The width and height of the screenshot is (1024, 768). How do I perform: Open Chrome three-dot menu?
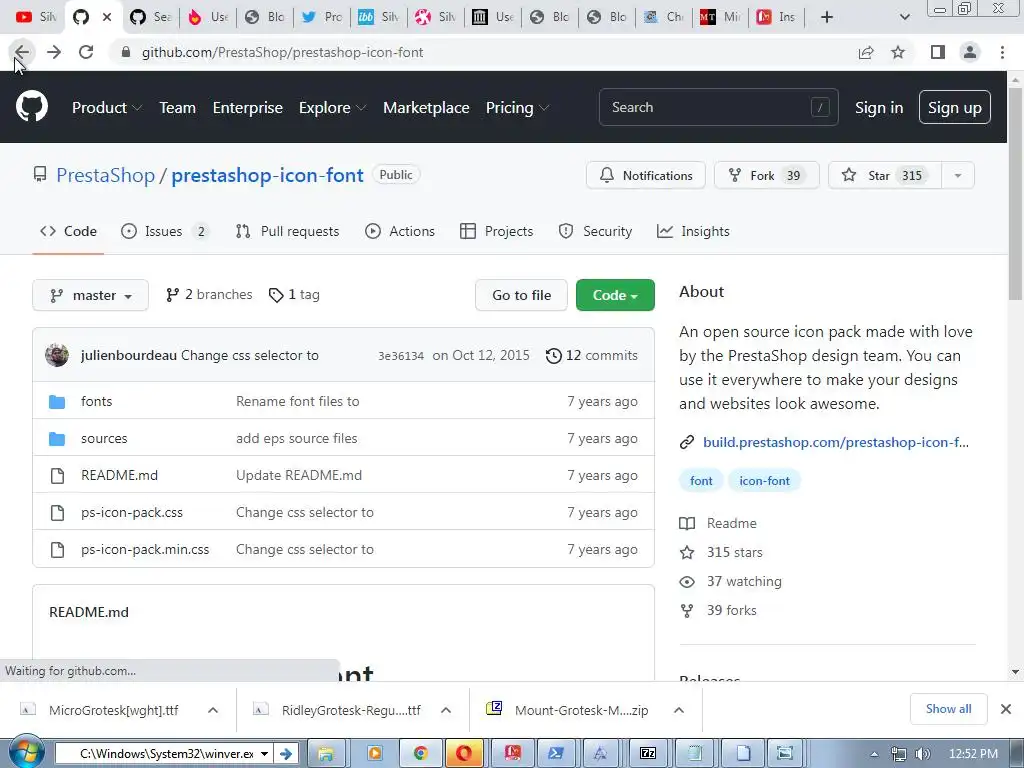[x=1002, y=52]
